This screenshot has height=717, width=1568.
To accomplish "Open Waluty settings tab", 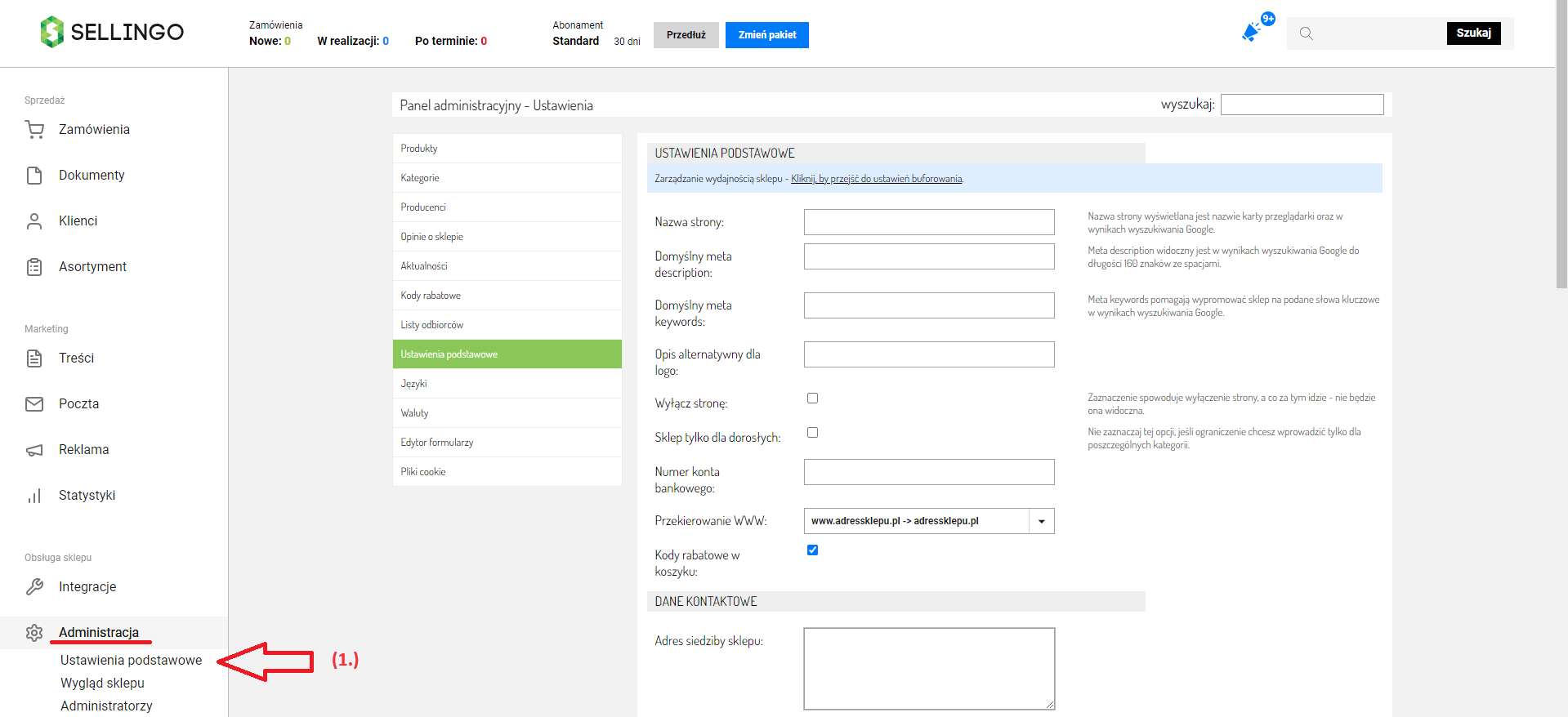I will pos(507,413).
